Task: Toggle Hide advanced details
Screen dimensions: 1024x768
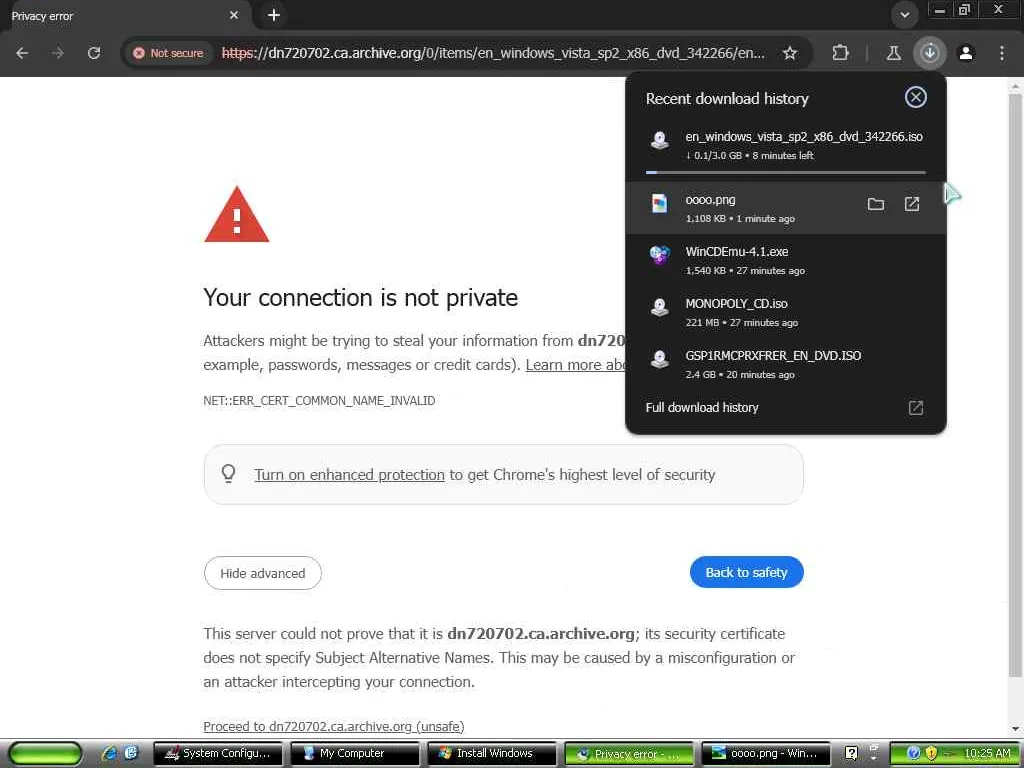Action: pyautogui.click(x=262, y=573)
